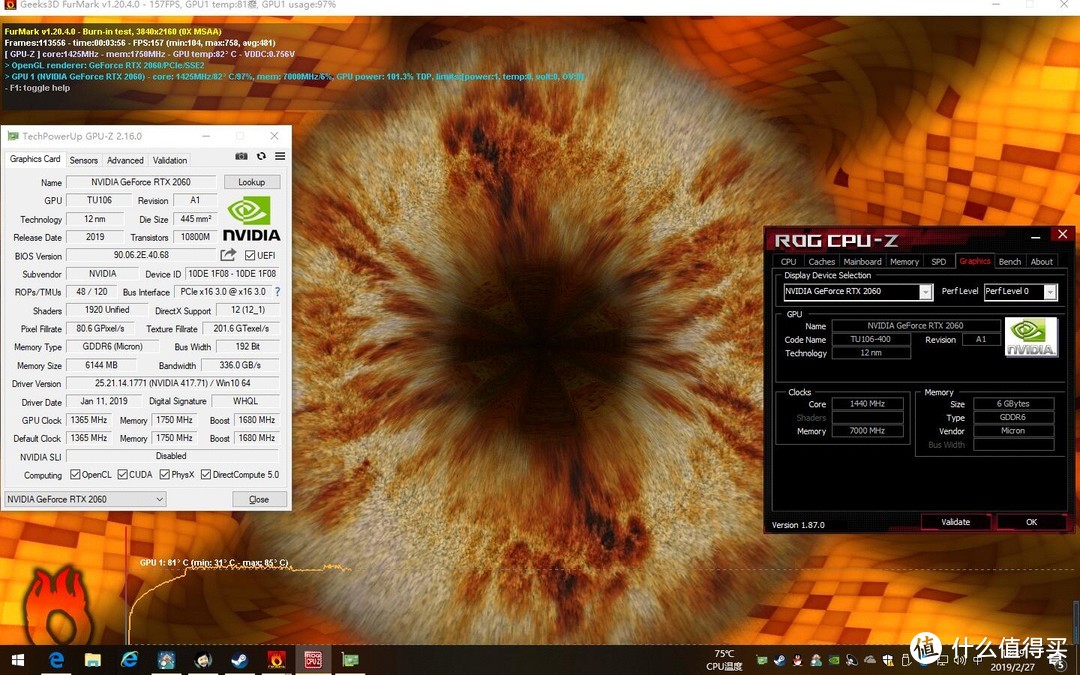This screenshot has height=675, width=1080.
Task: Toggle the UEFI checkbox
Action: 250,256
